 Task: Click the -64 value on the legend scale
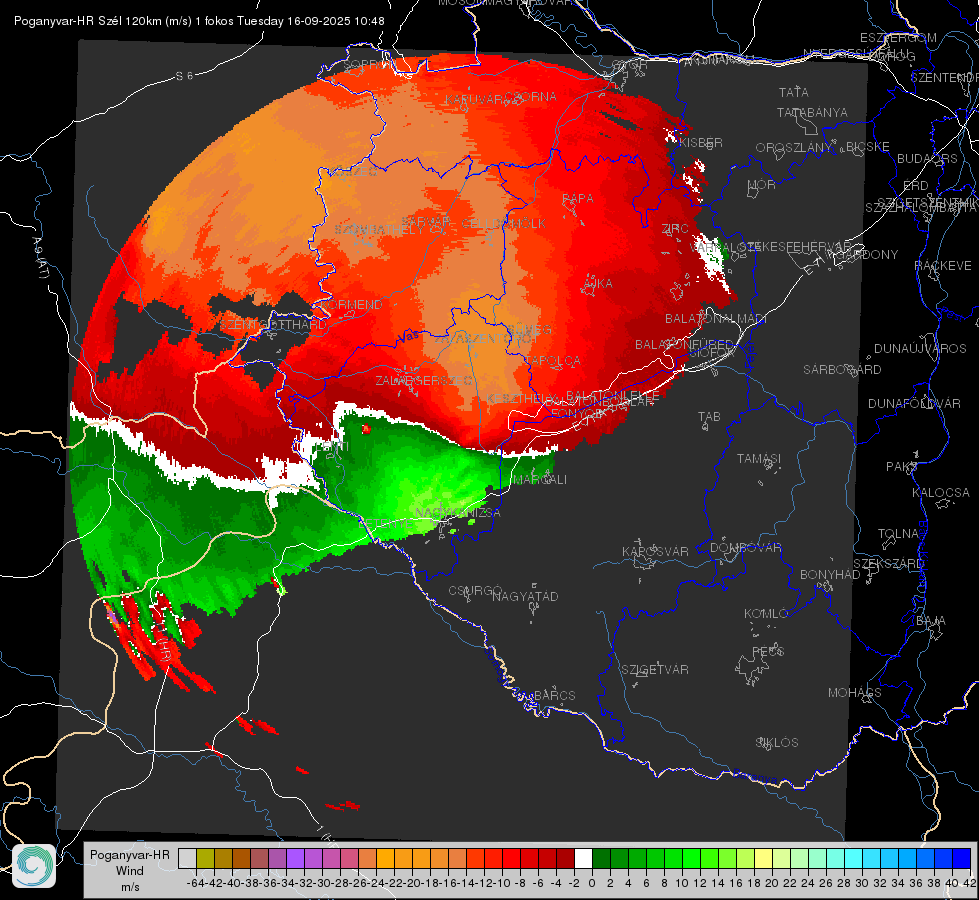point(195,883)
